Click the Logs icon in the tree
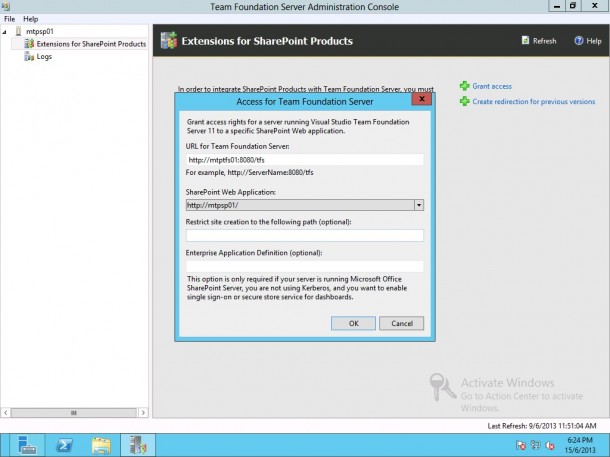This screenshot has width=610, height=457. tap(29, 57)
